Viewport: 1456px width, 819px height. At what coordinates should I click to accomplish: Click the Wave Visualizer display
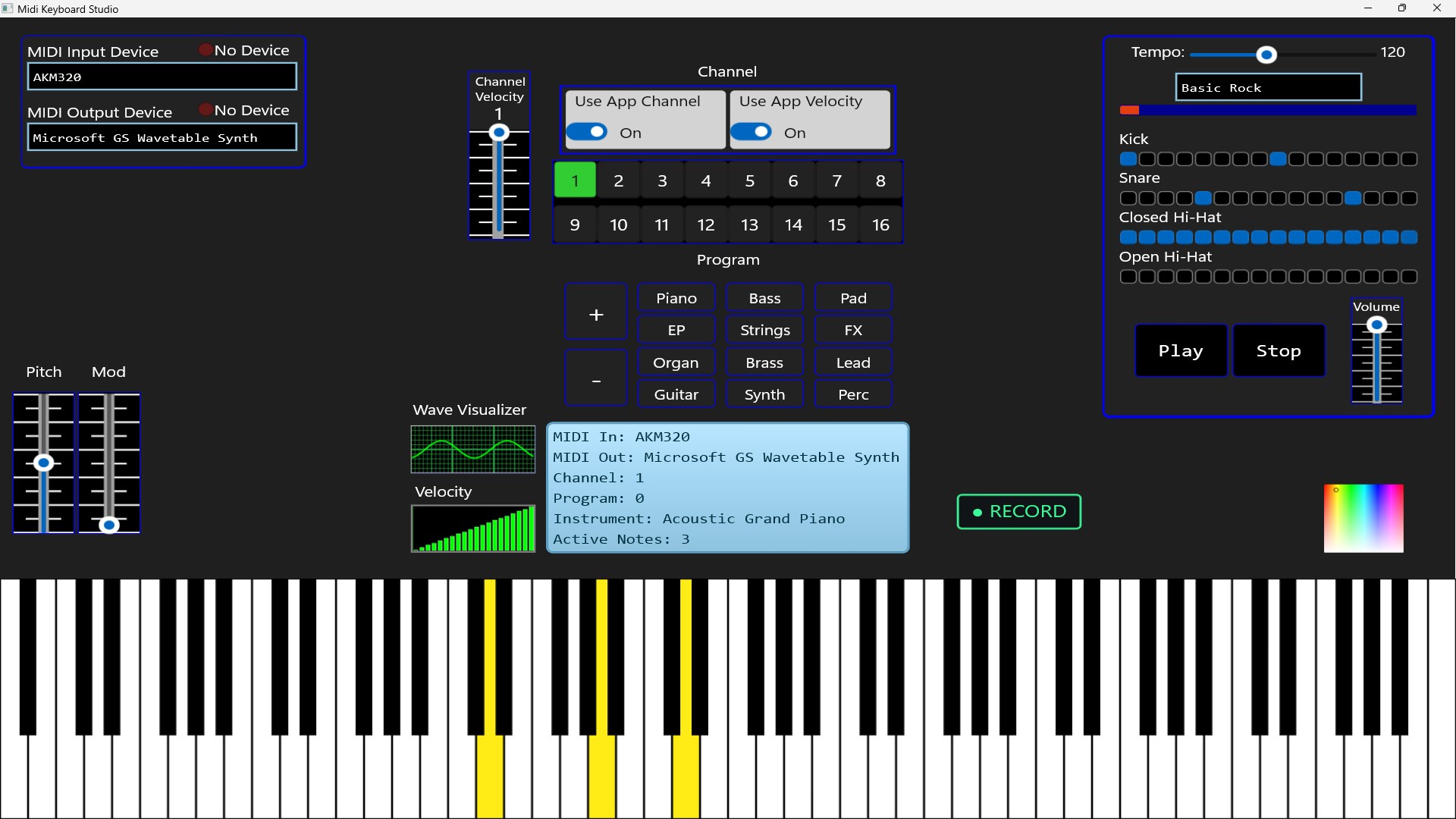[x=473, y=449]
